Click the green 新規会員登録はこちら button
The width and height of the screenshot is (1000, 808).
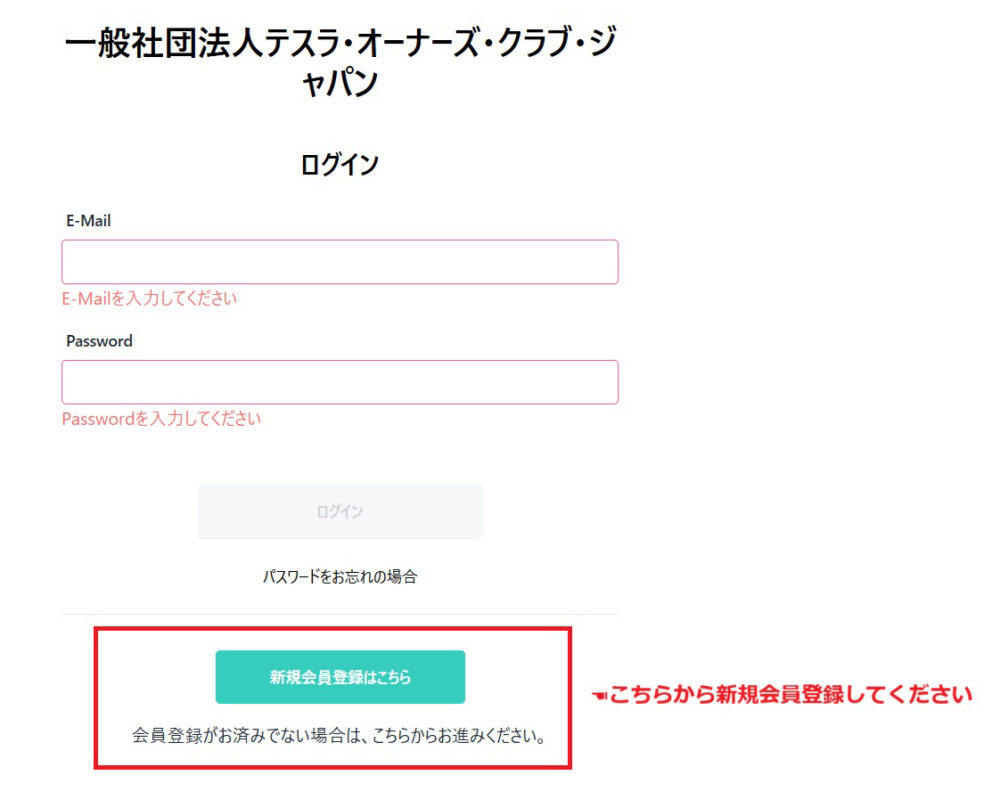[340, 677]
